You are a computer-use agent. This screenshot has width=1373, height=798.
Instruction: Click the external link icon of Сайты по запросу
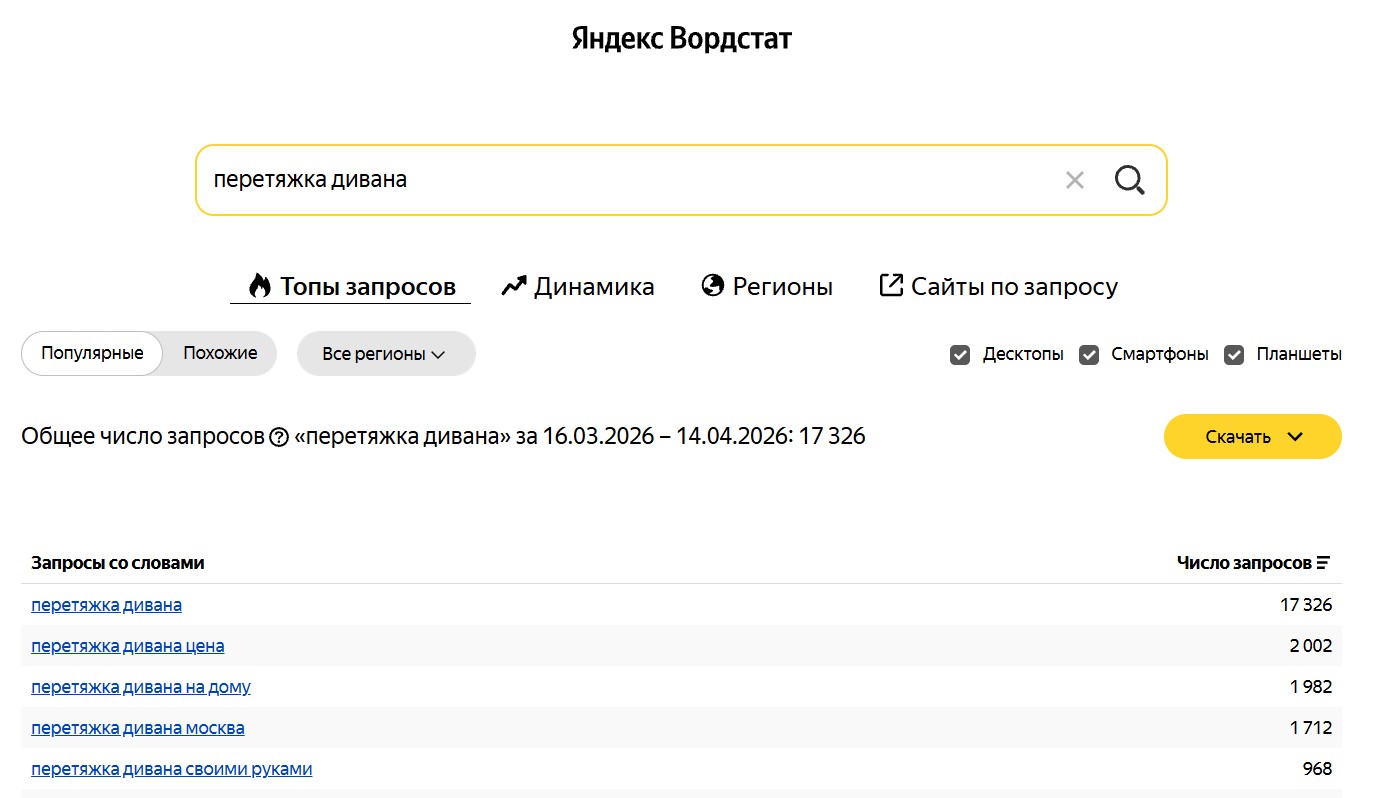point(890,286)
